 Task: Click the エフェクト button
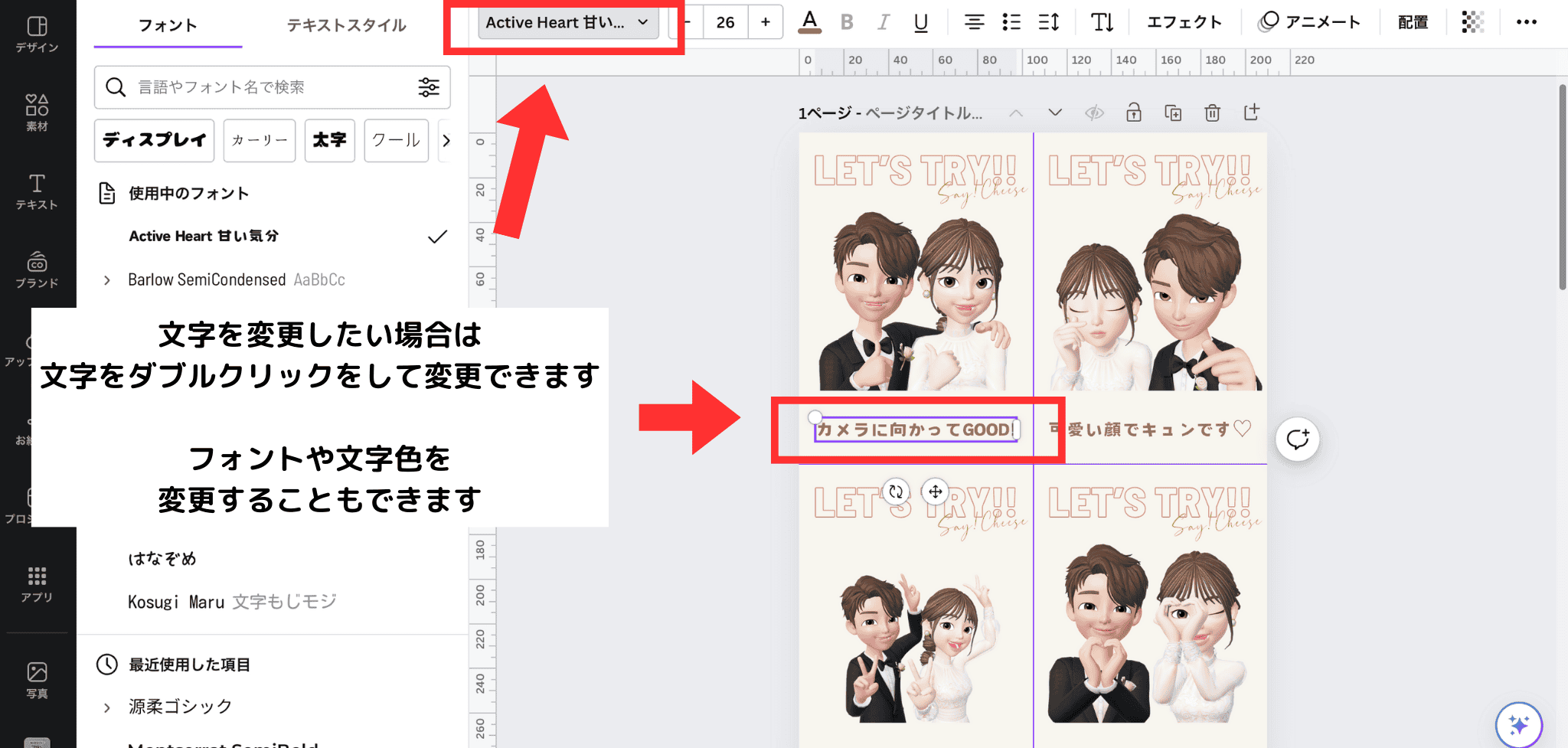[x=1184, y=22]
